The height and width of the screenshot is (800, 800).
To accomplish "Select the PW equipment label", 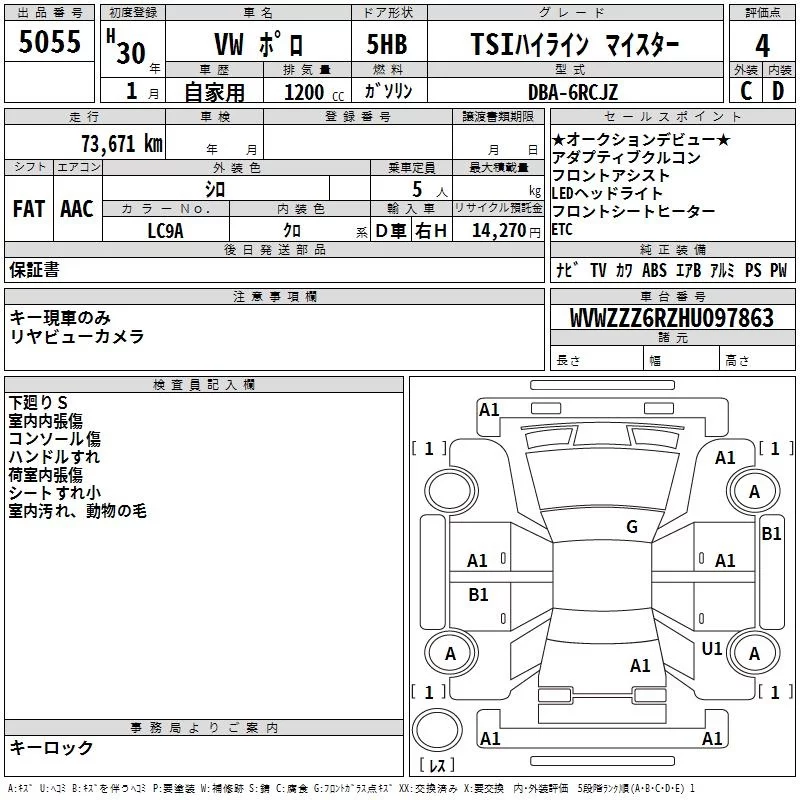I will 778,270.
